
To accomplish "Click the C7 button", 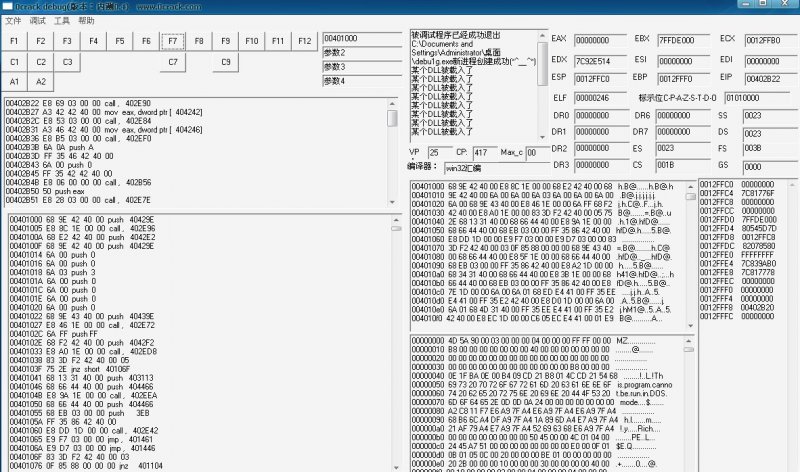I will 173,62.
